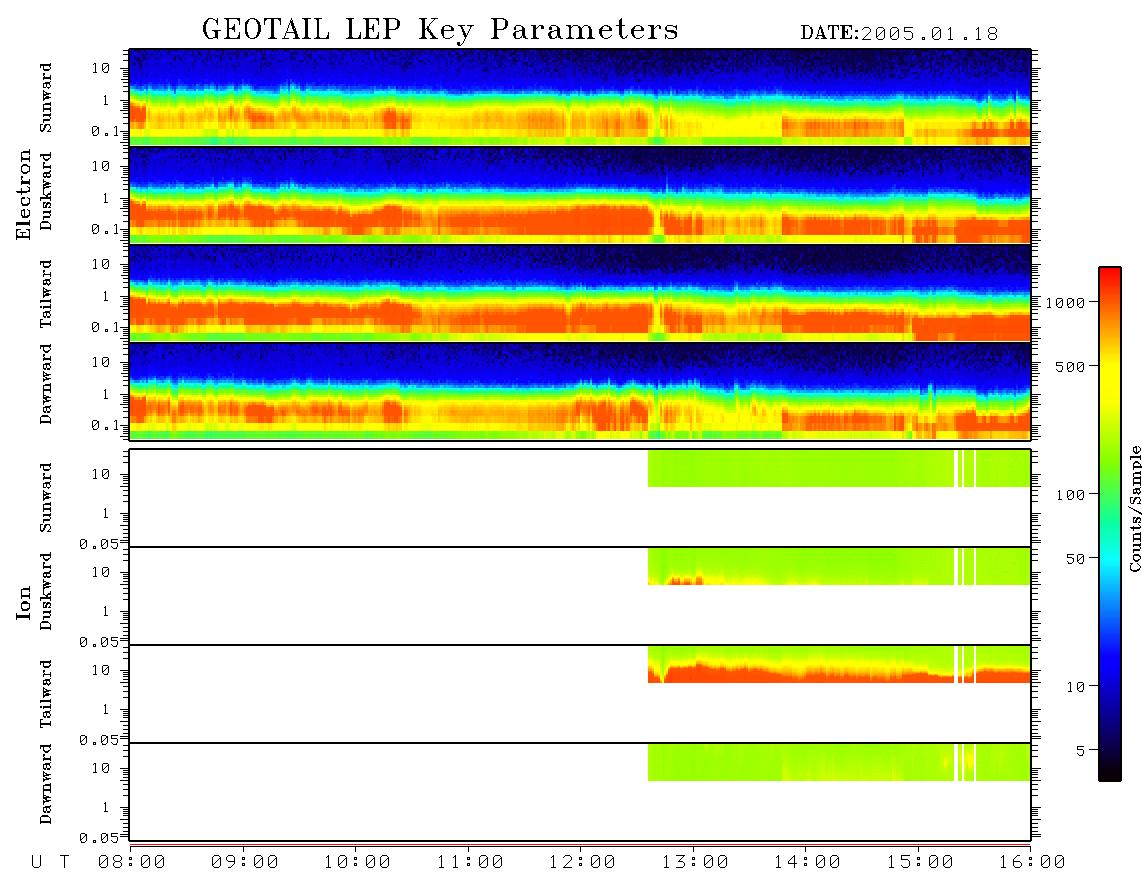Click the Counts/Sample color scale bar

1109,524
